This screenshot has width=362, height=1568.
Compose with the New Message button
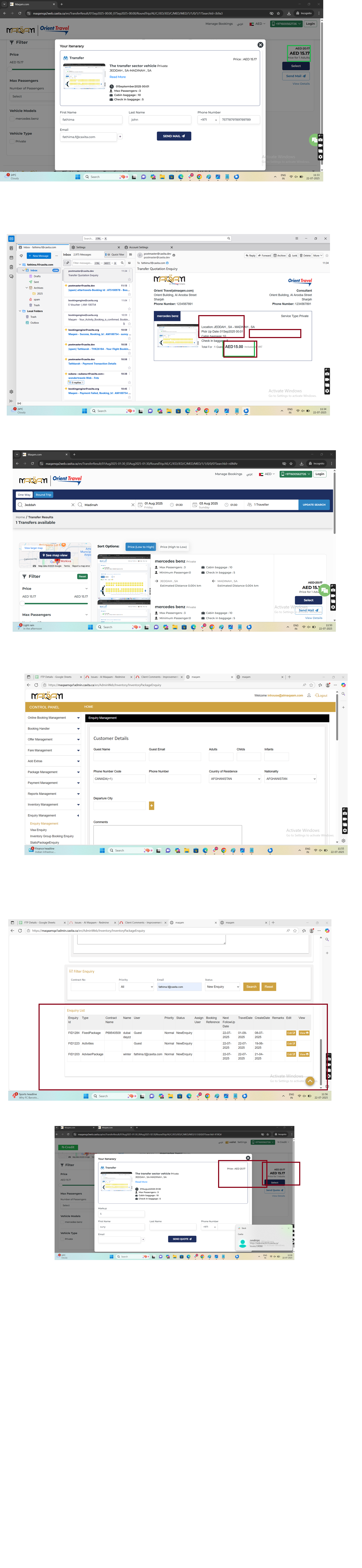[38, 256]
